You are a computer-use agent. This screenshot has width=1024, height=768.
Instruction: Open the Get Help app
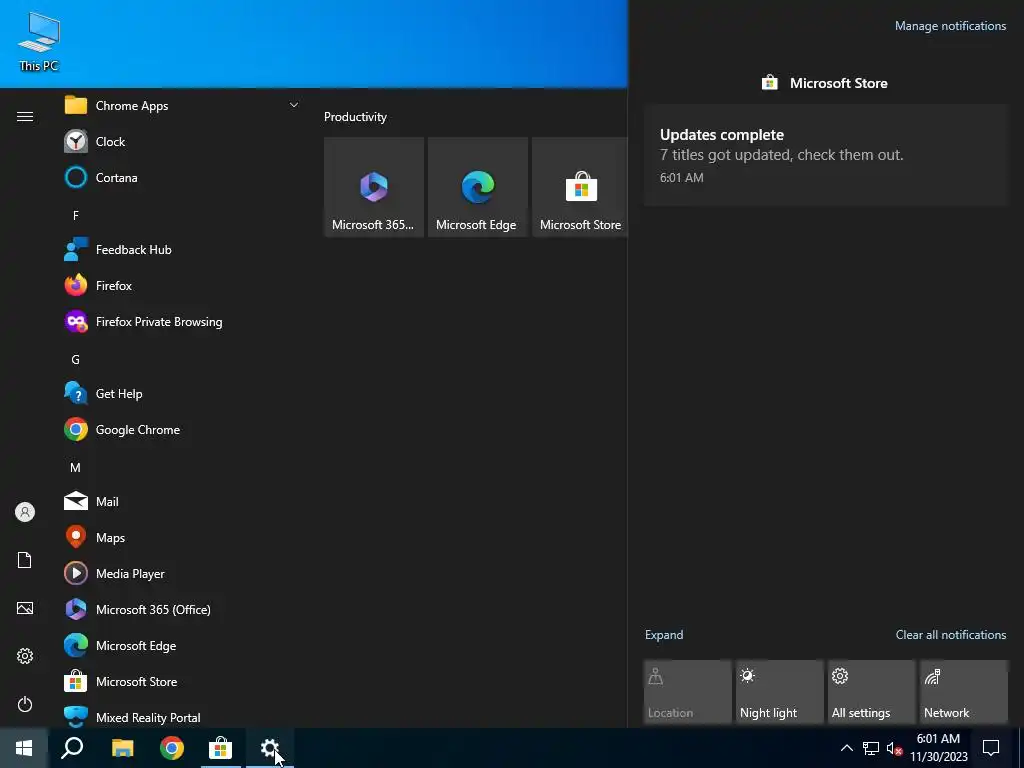[182, 394]
